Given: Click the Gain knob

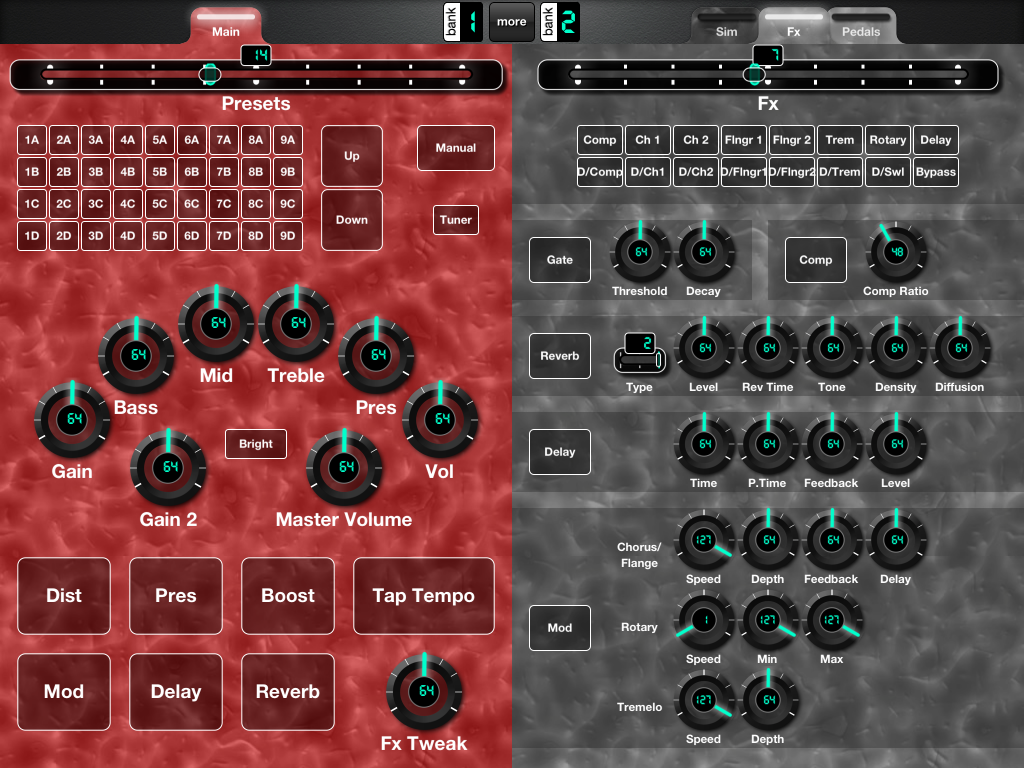Looking at the screenshot, I should coord(72,419).
